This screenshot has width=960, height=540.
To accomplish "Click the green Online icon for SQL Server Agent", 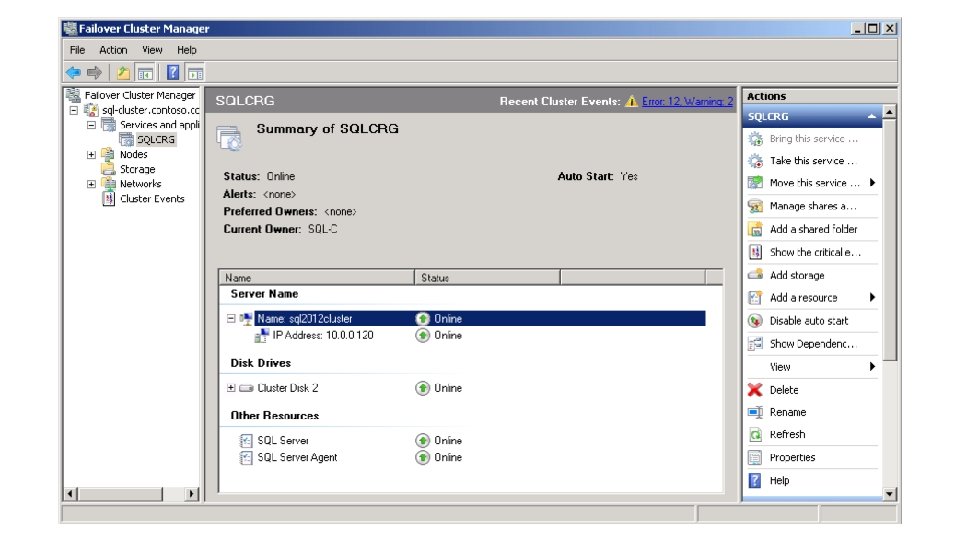I will [x=422, y=457].
